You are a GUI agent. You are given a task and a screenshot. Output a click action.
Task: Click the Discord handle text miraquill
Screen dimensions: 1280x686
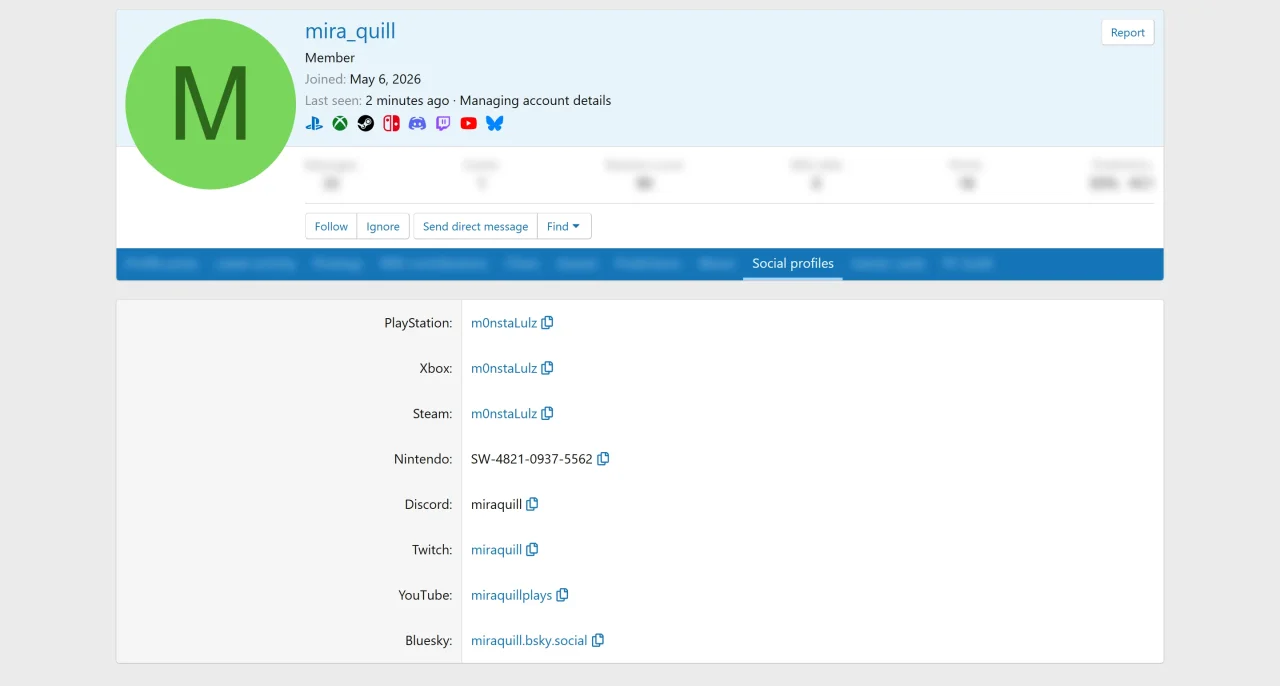click(x=496, y=504)
